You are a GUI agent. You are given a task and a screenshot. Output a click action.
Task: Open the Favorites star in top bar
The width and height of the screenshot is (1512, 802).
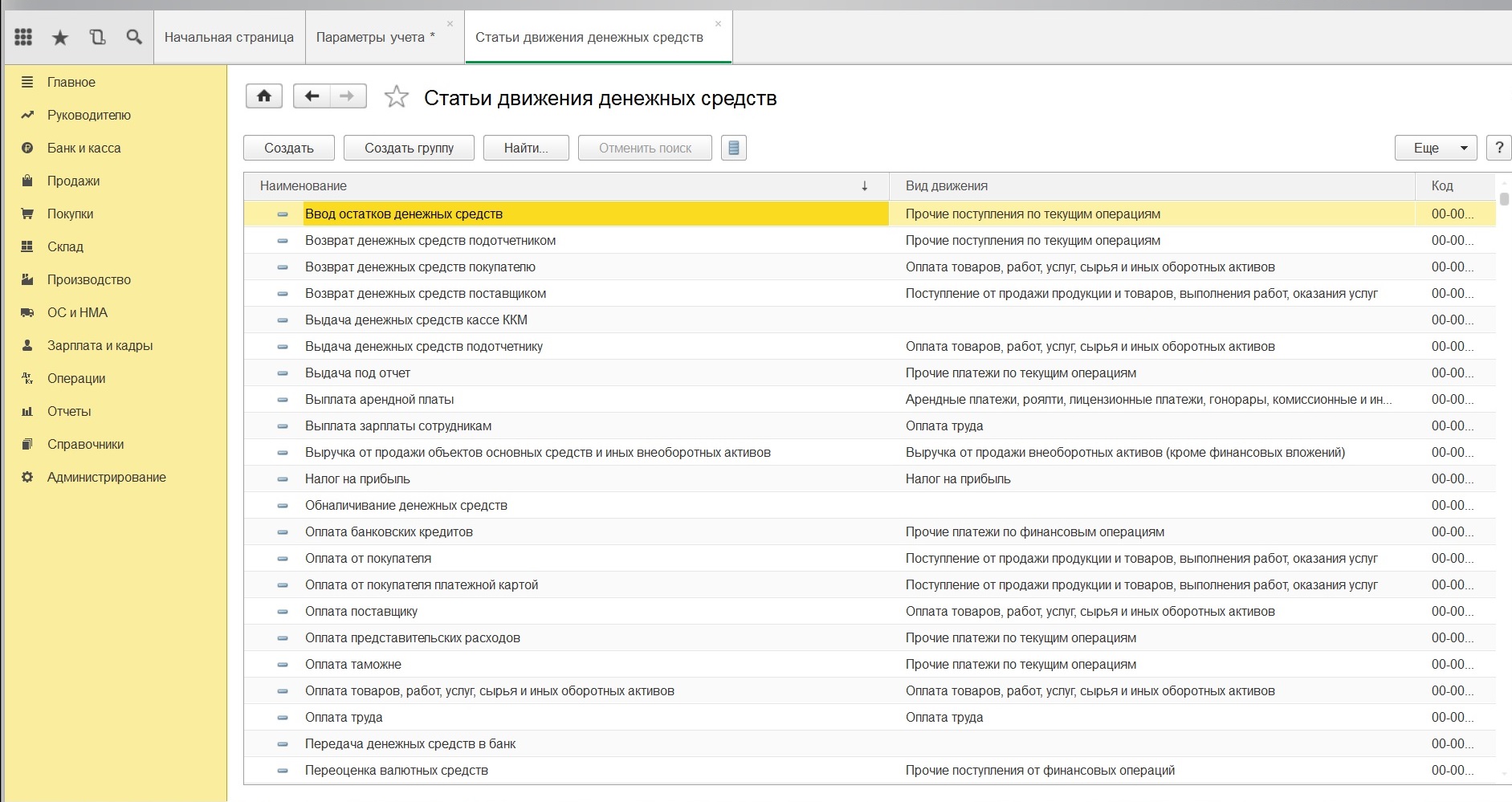(x=60, y=37)
